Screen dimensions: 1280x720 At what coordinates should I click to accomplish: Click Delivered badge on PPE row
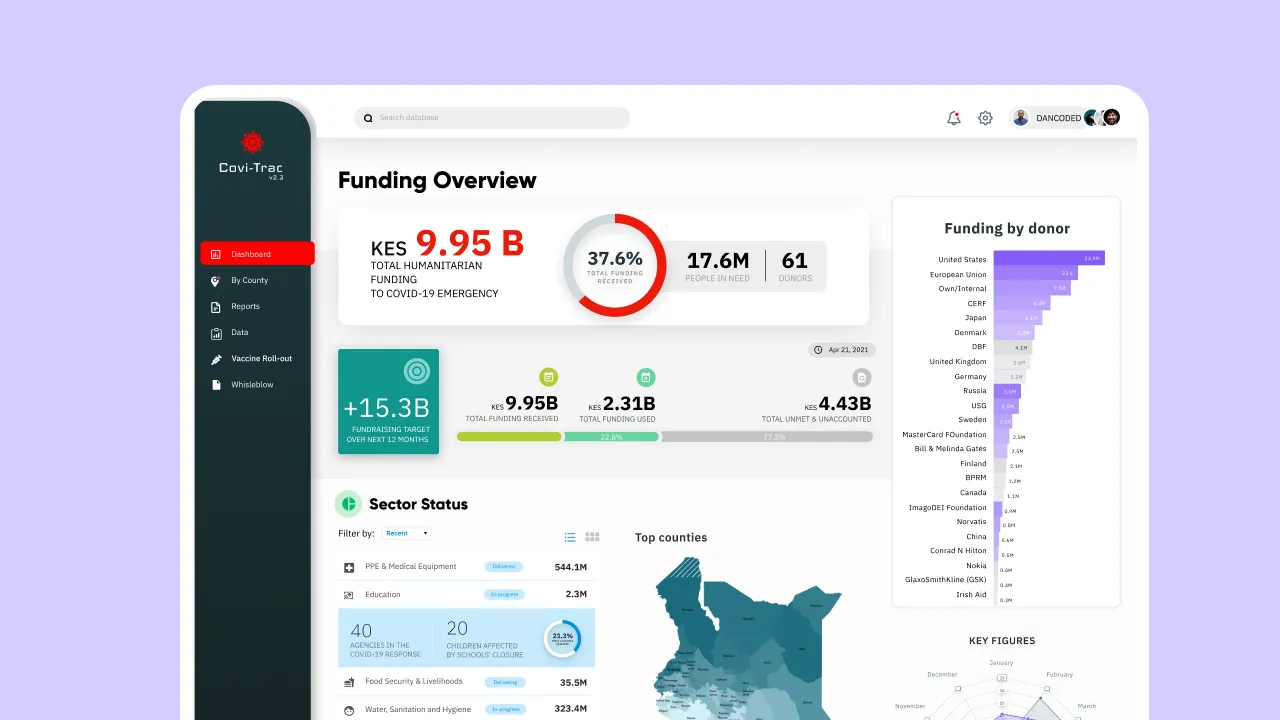coord(504,567)
